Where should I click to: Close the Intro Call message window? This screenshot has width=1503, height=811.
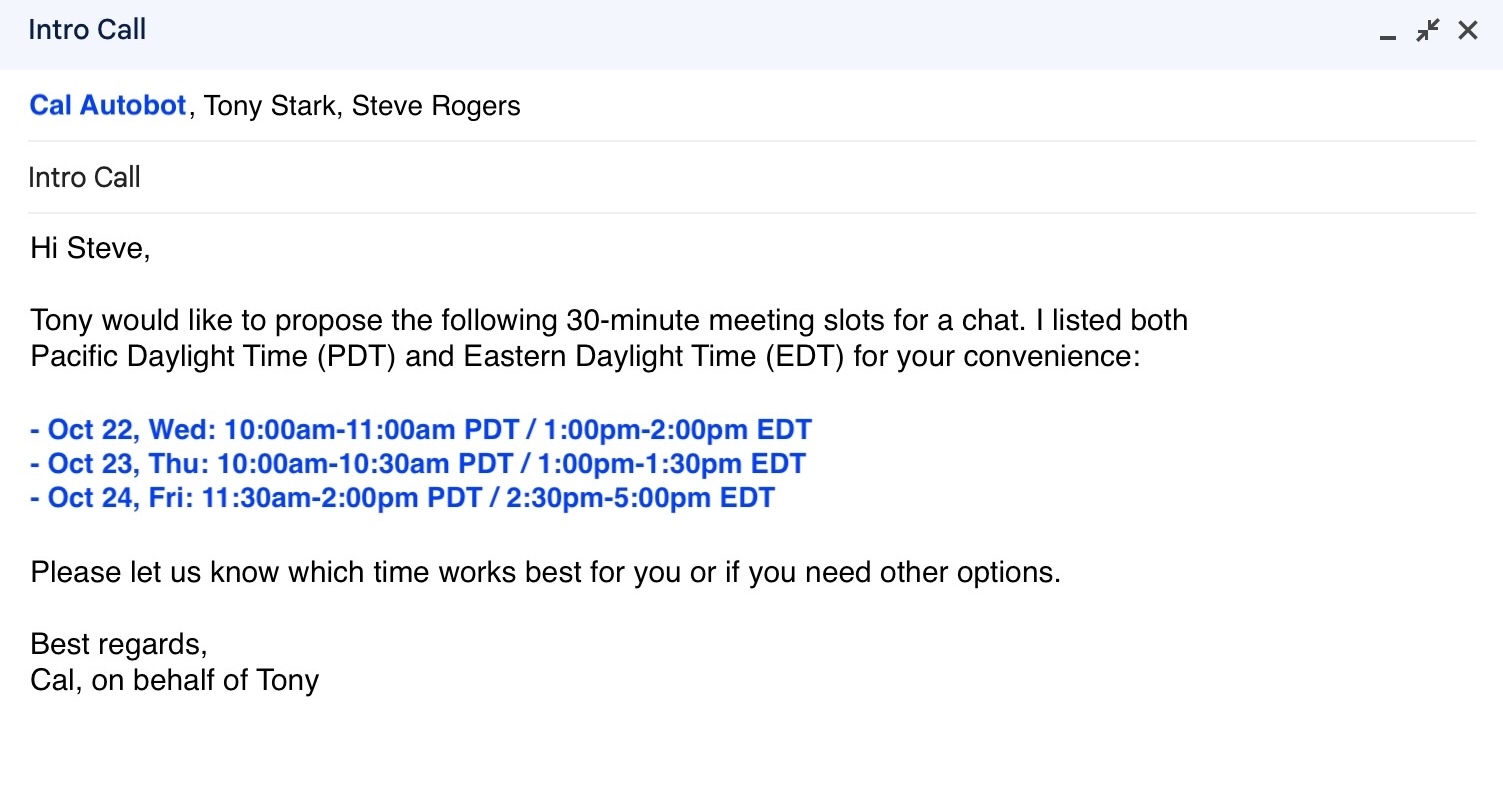1467,30
